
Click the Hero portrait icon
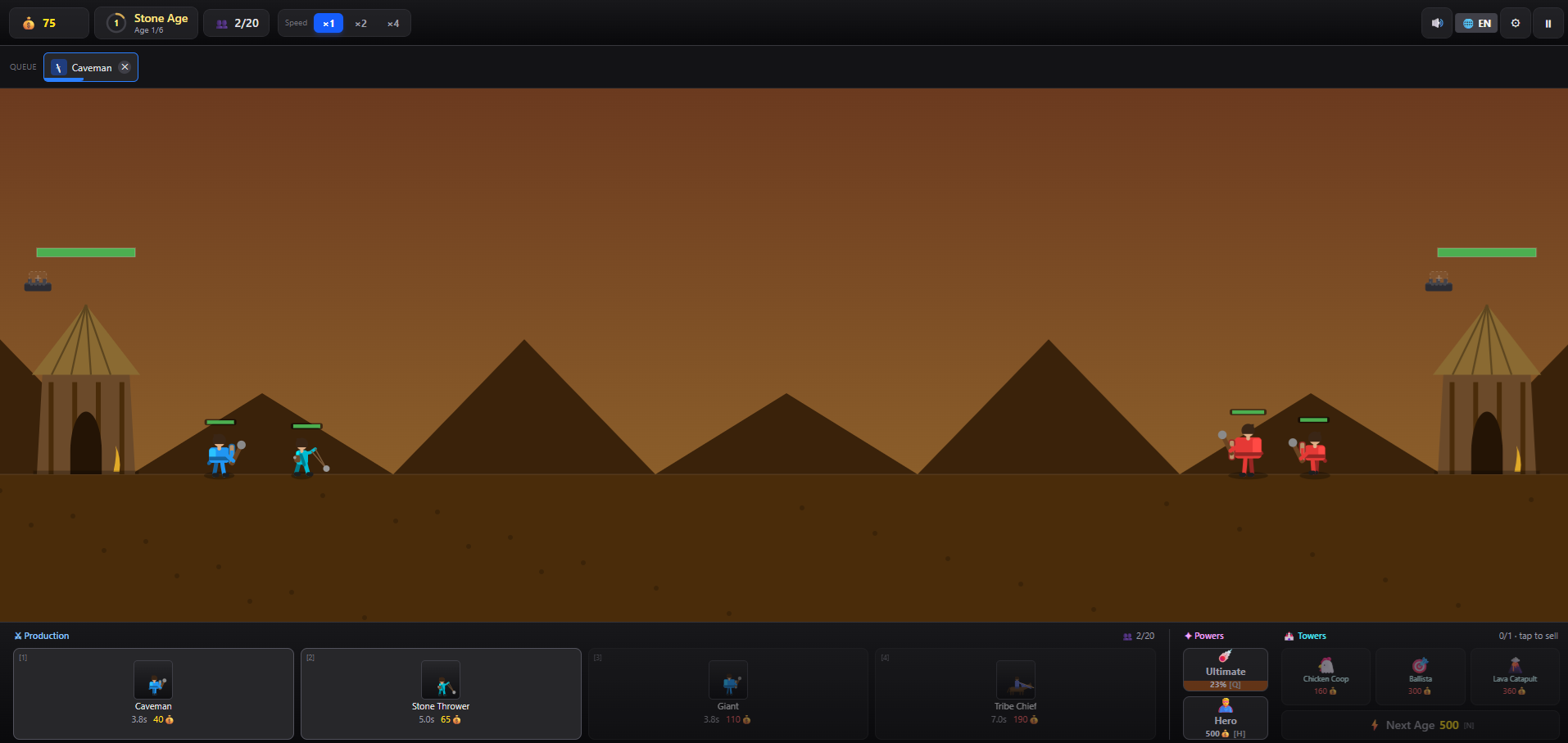(x=1226, y=705)
